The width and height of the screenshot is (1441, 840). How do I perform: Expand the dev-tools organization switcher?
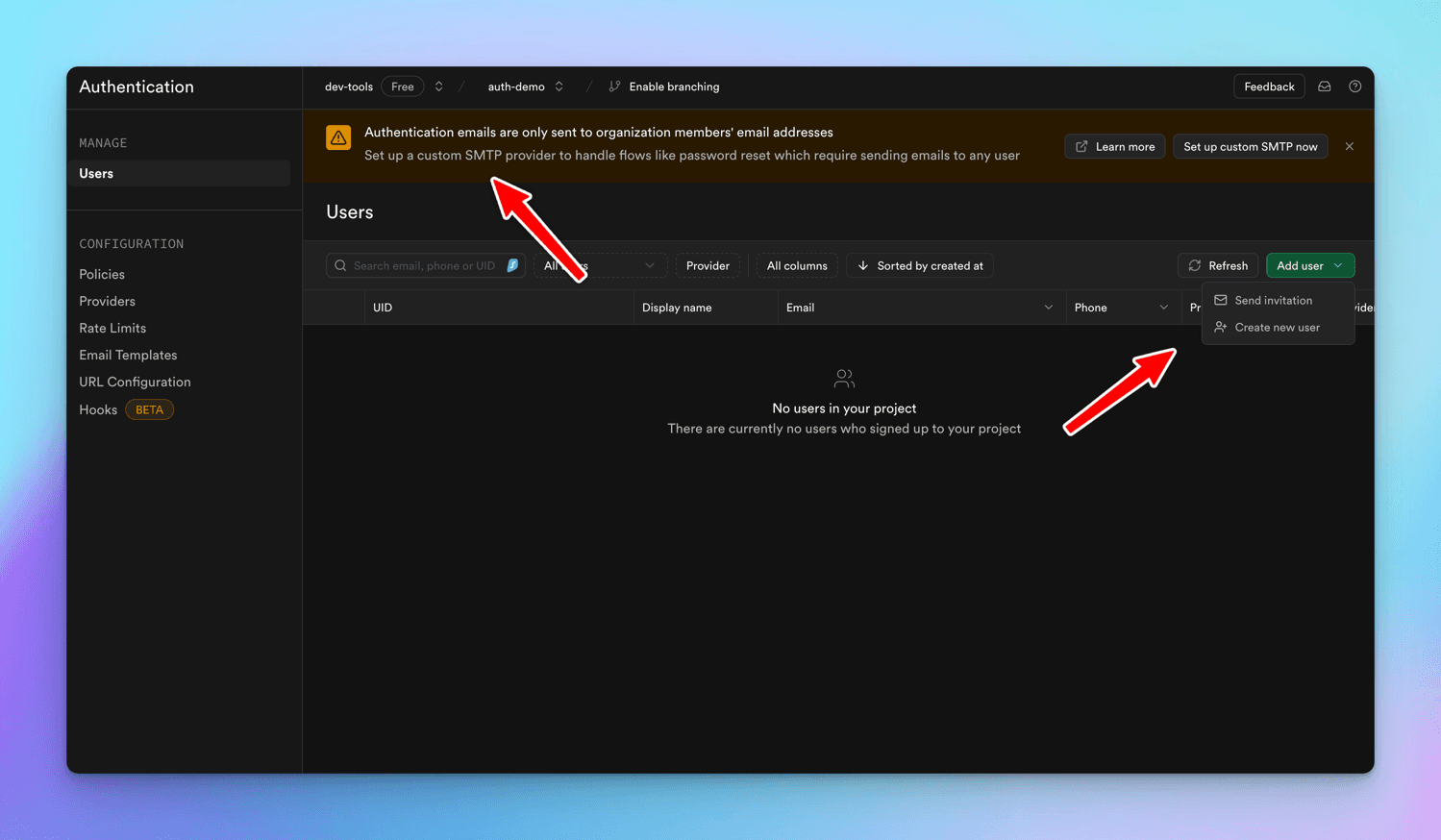[438, 86]
